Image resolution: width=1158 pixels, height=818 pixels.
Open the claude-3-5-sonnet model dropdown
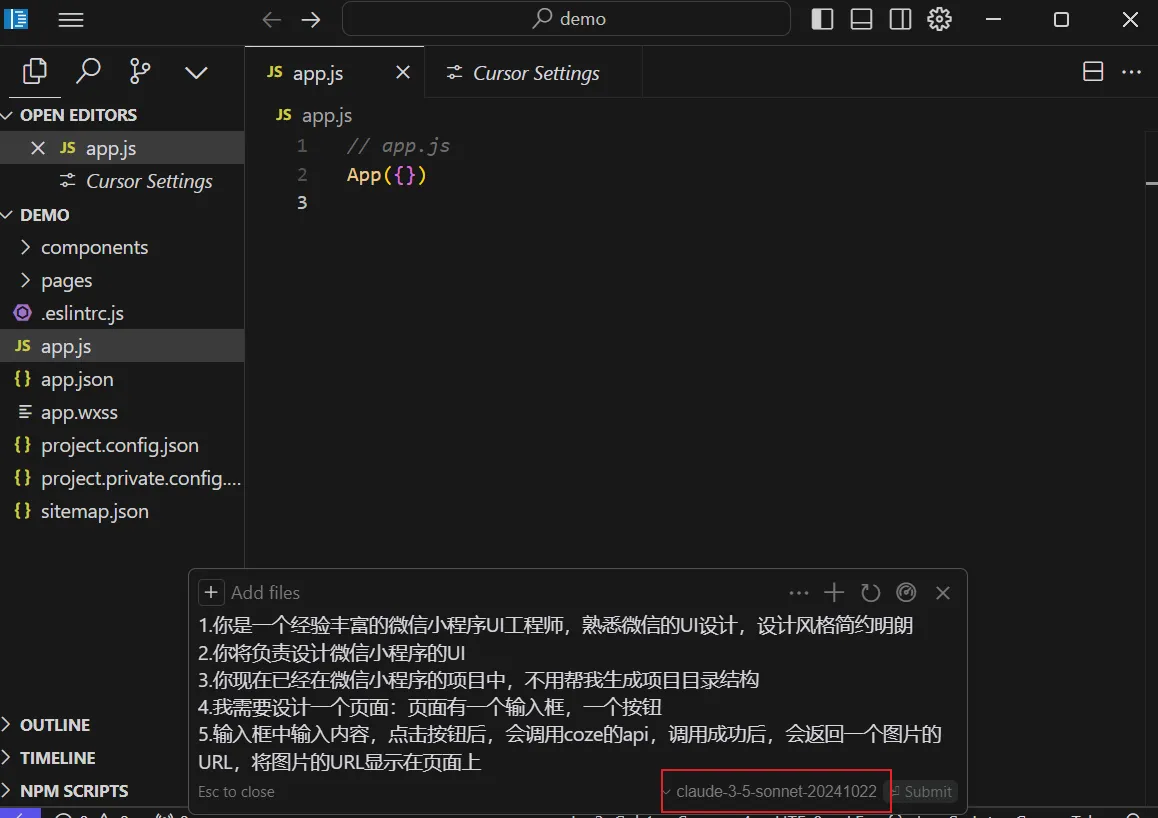[x=775, y=791]
